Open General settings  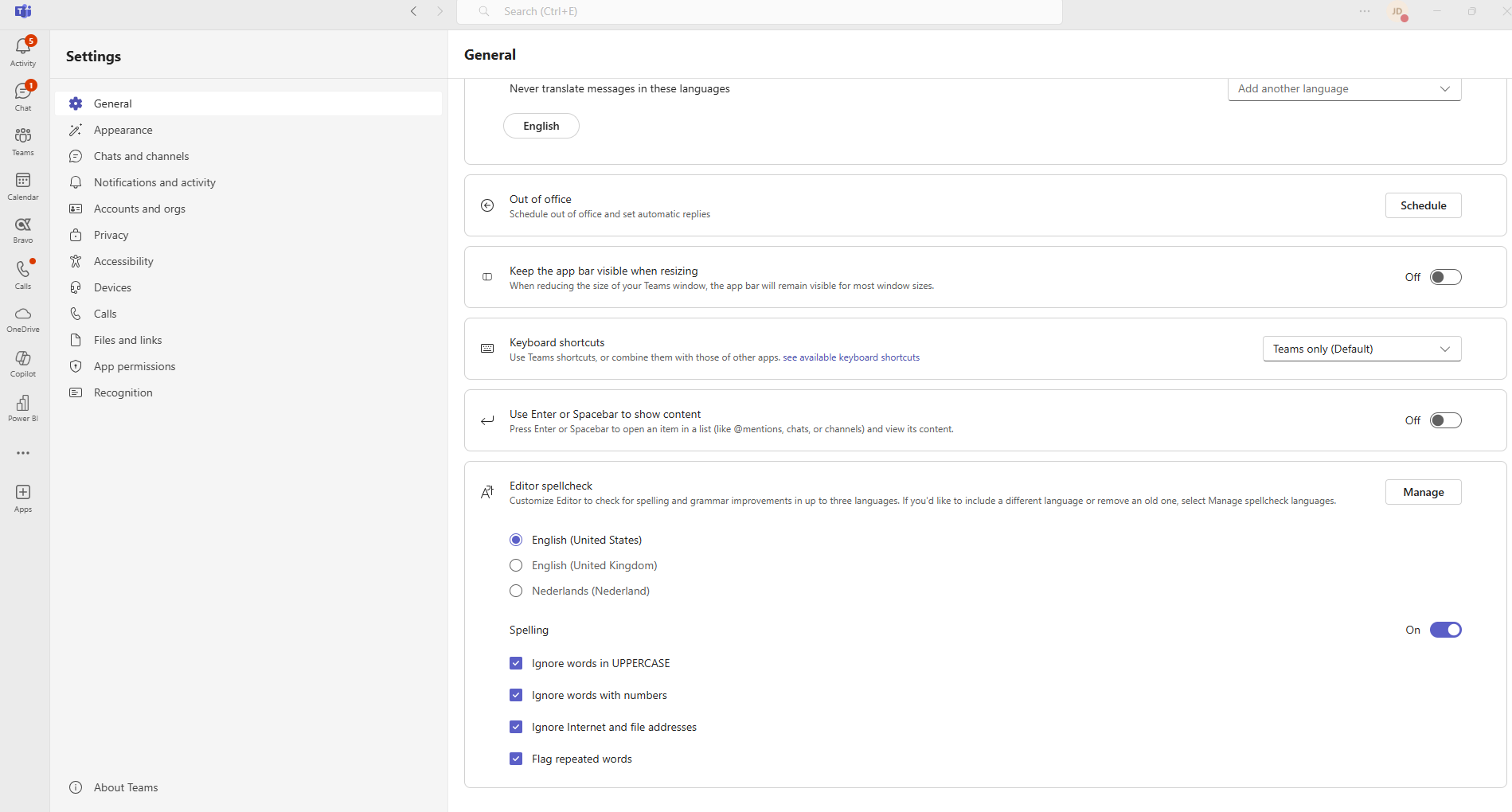coord(248,103)
